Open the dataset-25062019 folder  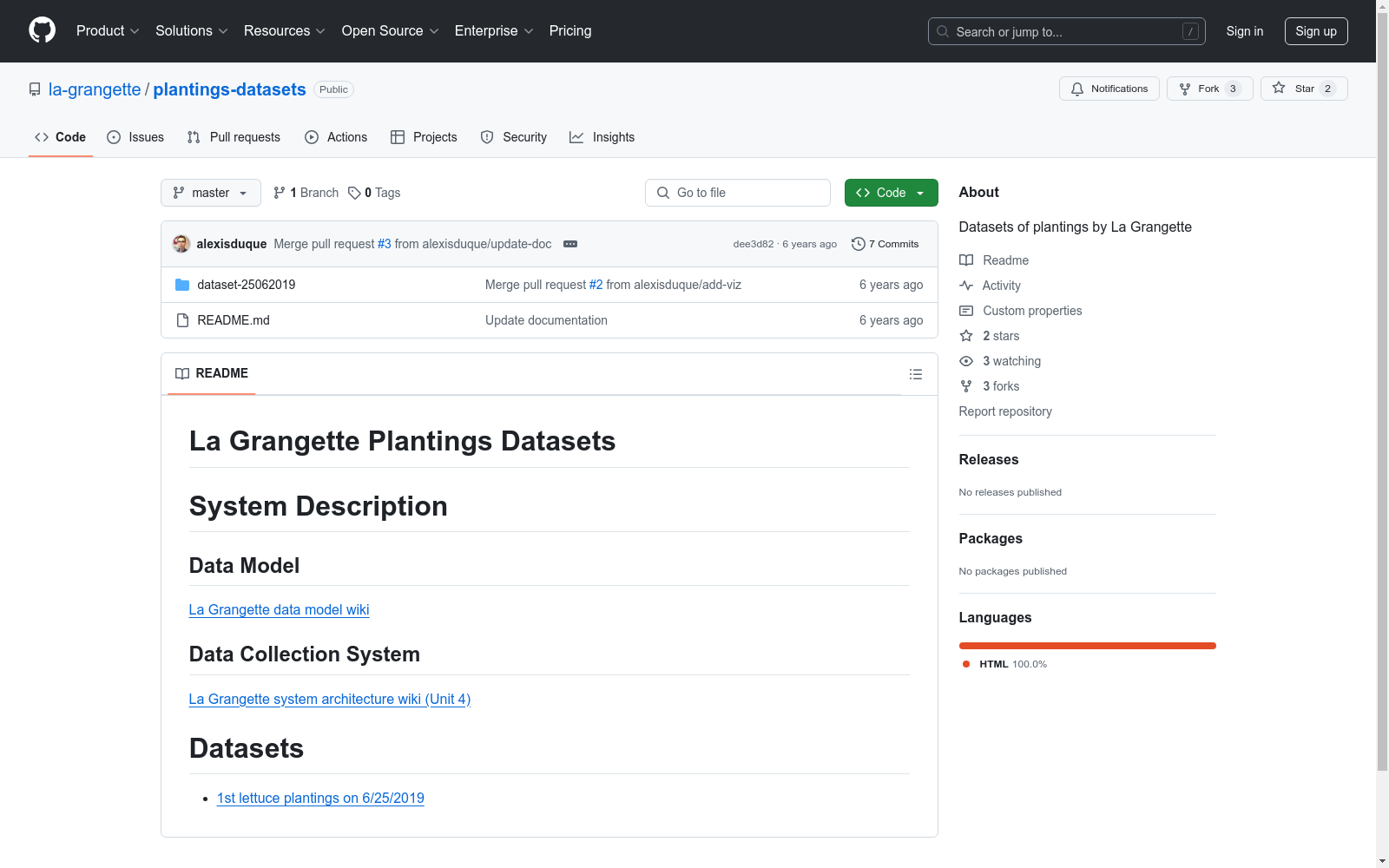tap(247, 285)
